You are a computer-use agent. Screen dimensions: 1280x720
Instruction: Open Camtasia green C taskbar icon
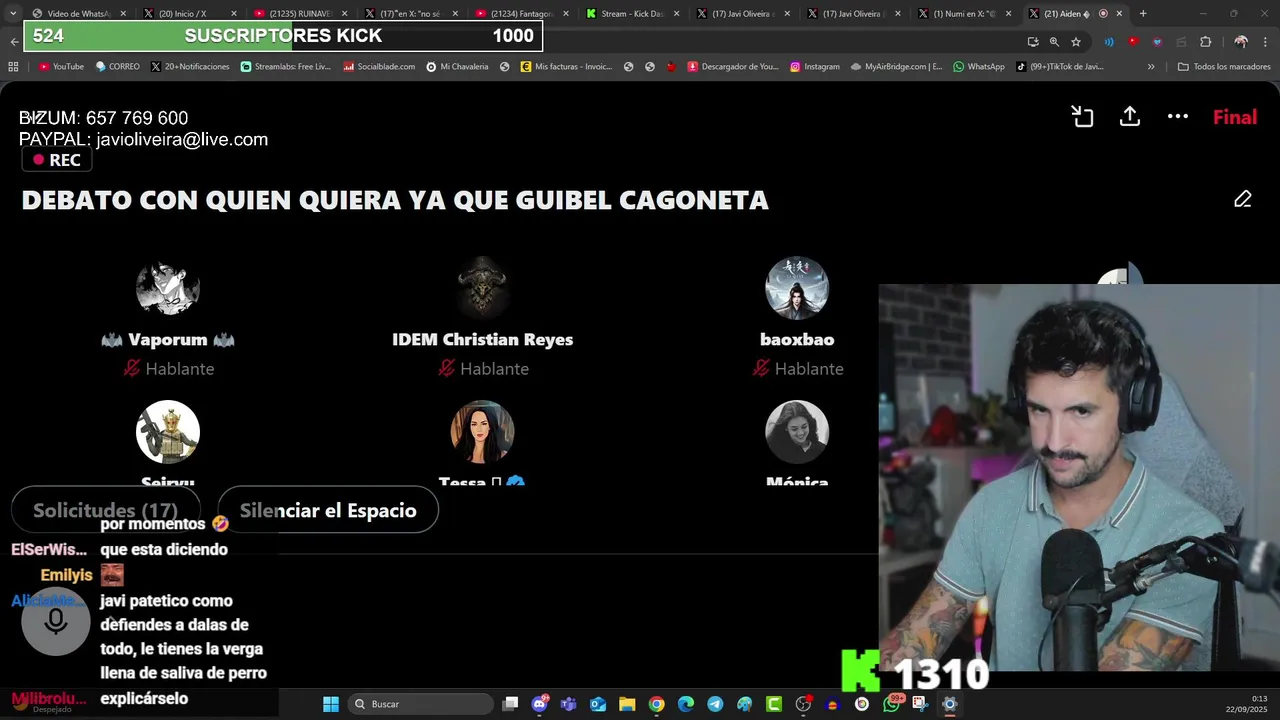tap(774, 704)
